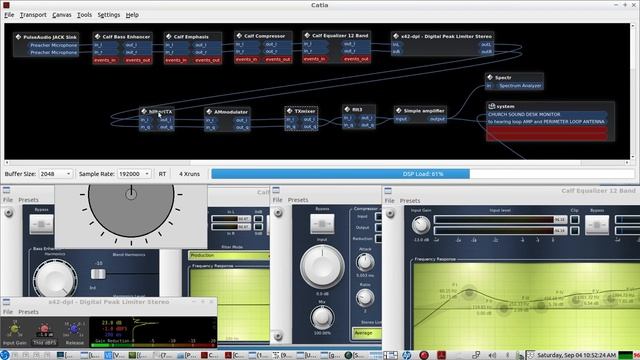This screenshot has width=640, height=360.
Task: Click the Calf Bass Enhancer node icon
Action: click(97, 36)
